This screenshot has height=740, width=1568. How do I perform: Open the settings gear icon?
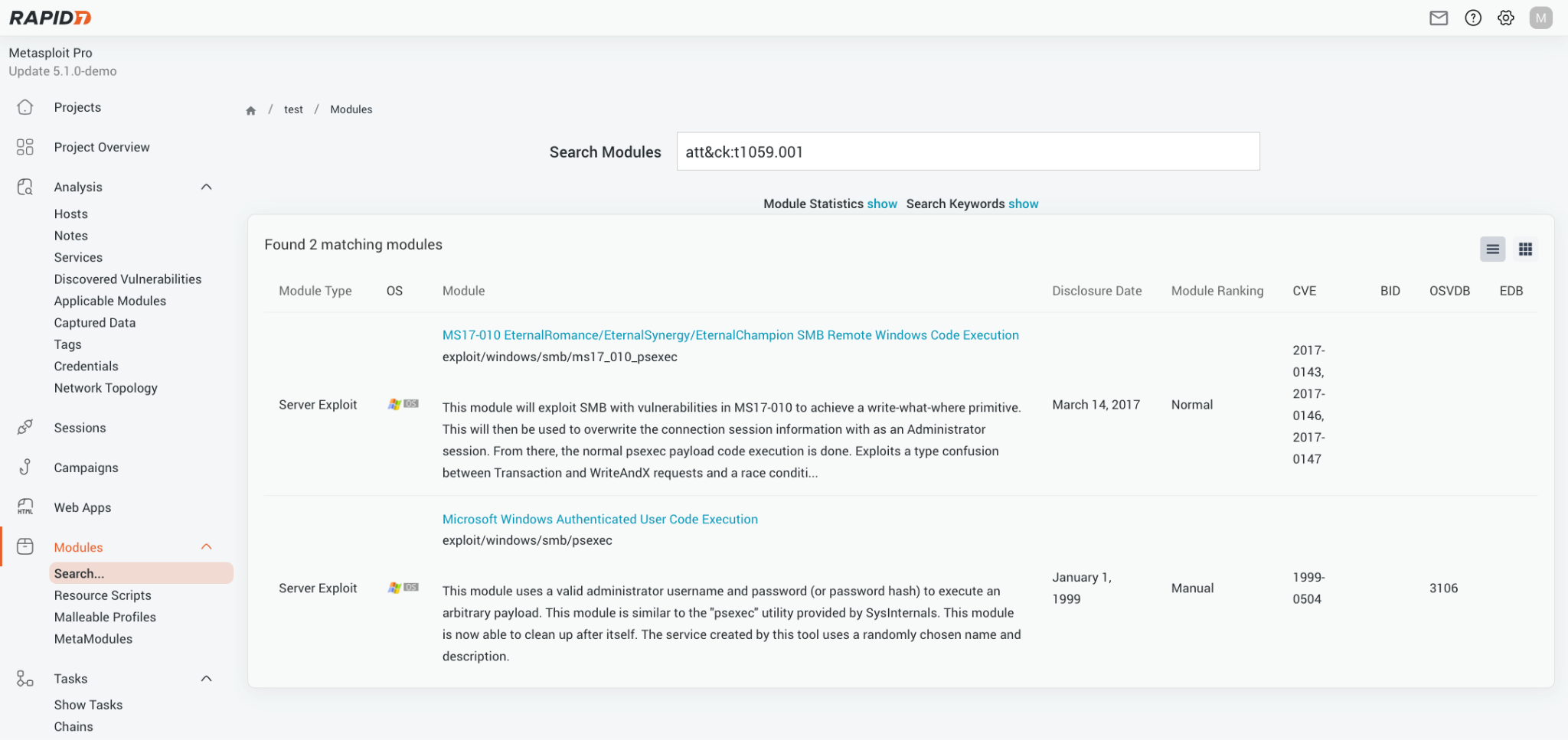click(1506, 18)
